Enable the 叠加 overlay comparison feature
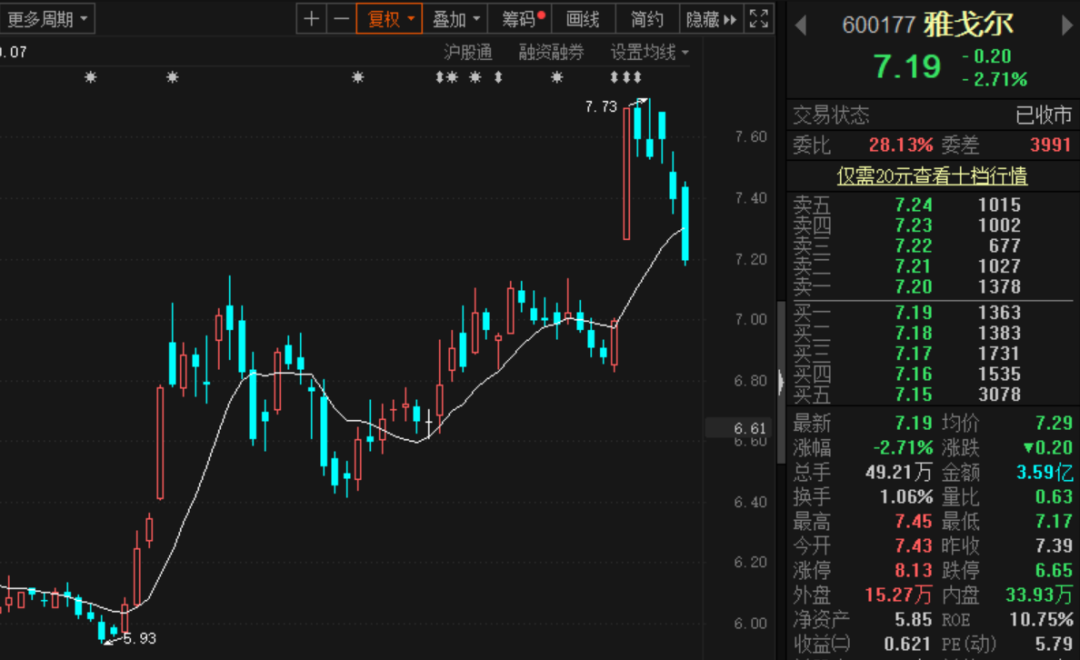The width and height of the screenshot is (1080, 660). (450, 18)
